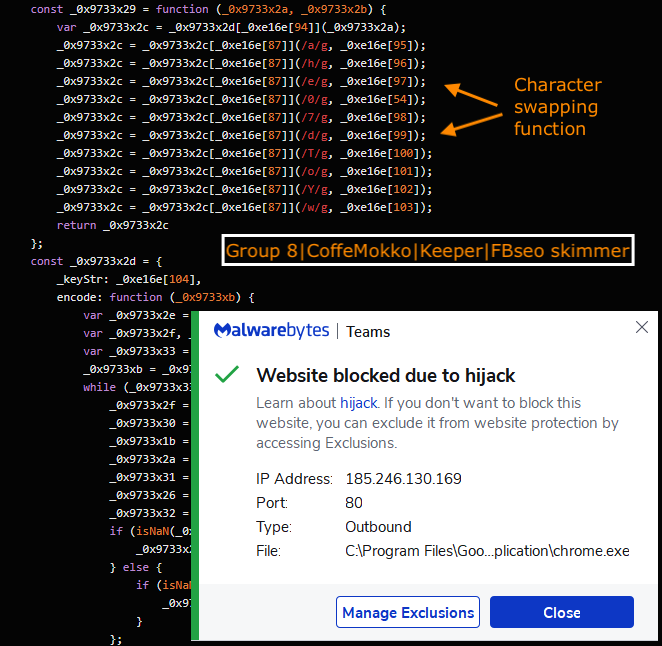Click the Website blocked due to hijack heading

(386, 376)
